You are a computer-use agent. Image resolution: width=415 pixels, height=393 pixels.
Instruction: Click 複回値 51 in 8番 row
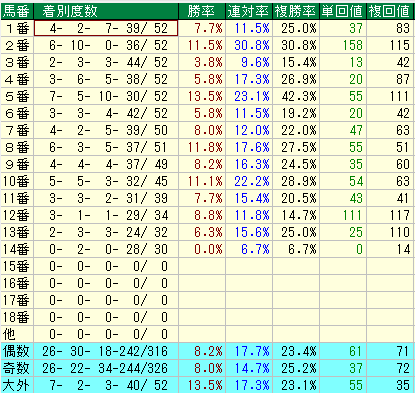click(390, 147)
